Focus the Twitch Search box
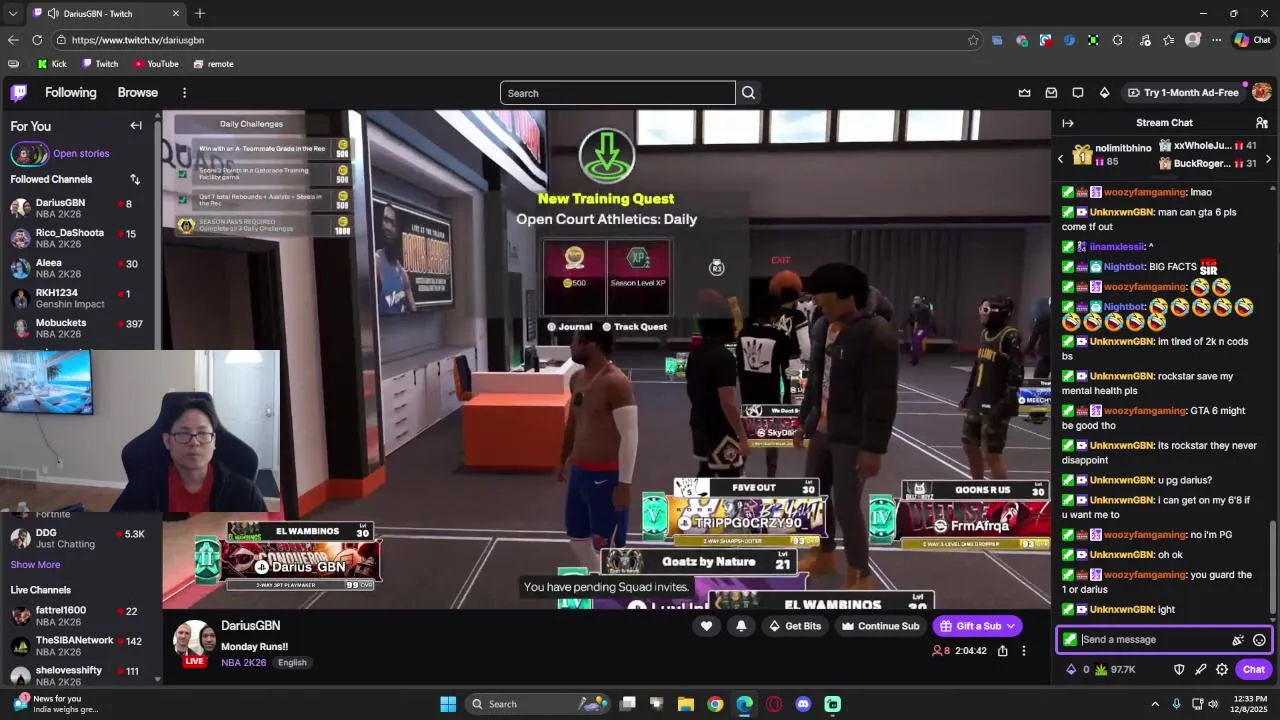The width and height of the screenshot is (1280, 720). tap(618, 93)
